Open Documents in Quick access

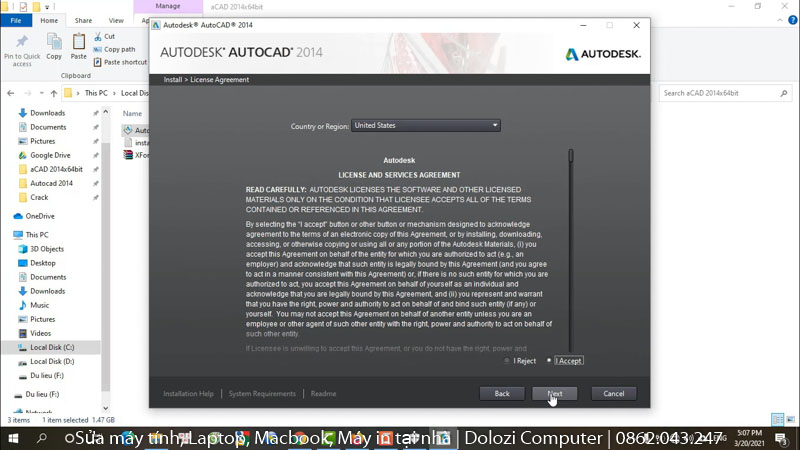pyautogui.click(x=48, y=127)
